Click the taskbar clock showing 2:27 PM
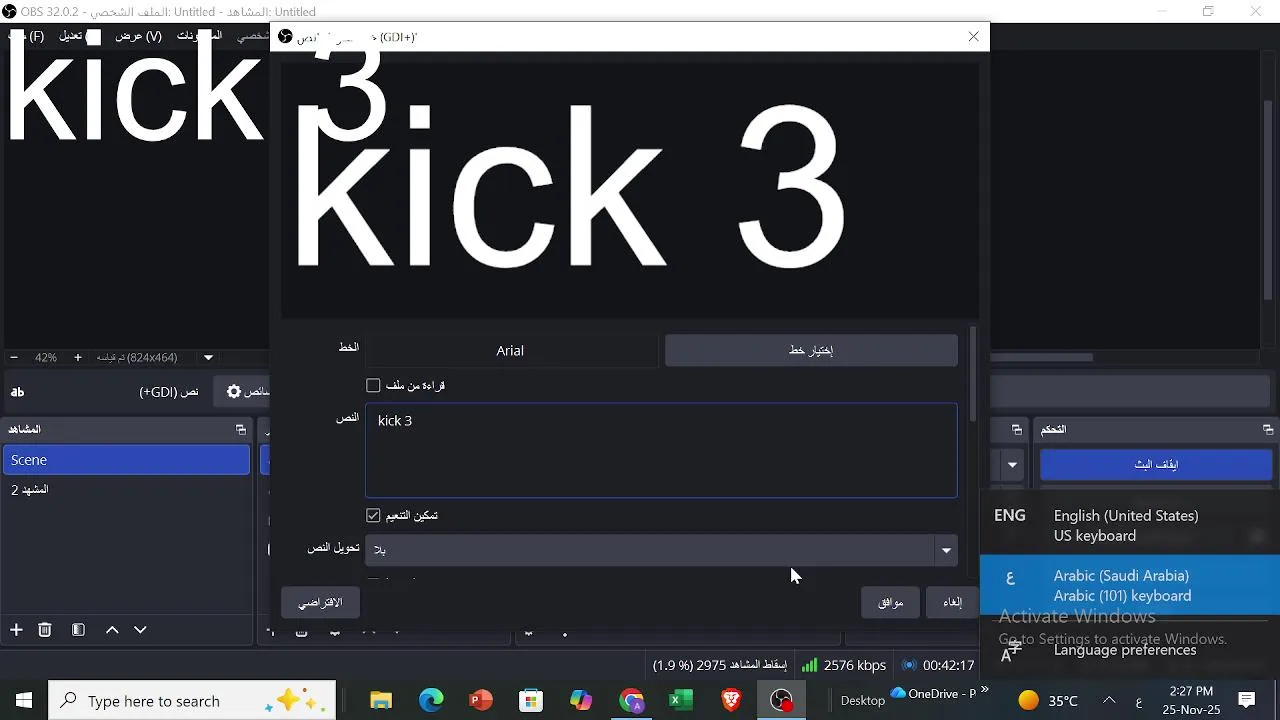 (x=1190, y=700)
